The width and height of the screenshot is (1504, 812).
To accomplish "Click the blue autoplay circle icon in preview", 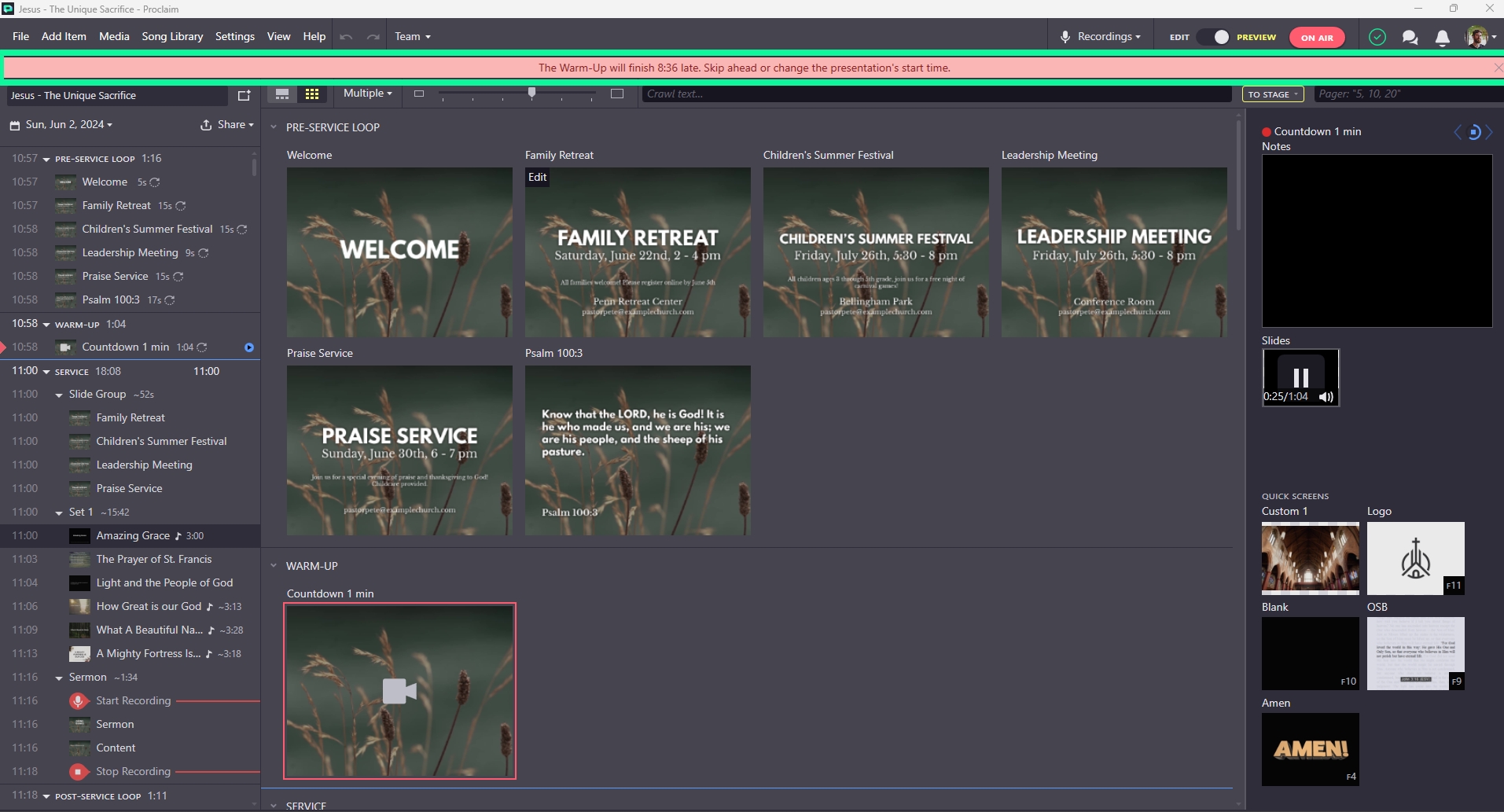I will click(x=1474, y=132).
